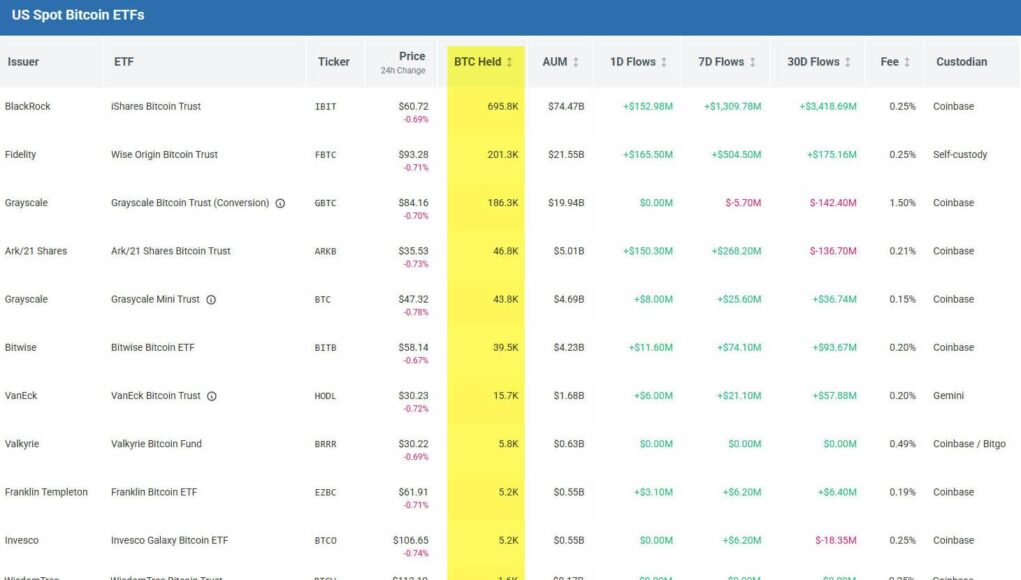Click the +$3,418.69M 30D flow value

coord(828,106)
